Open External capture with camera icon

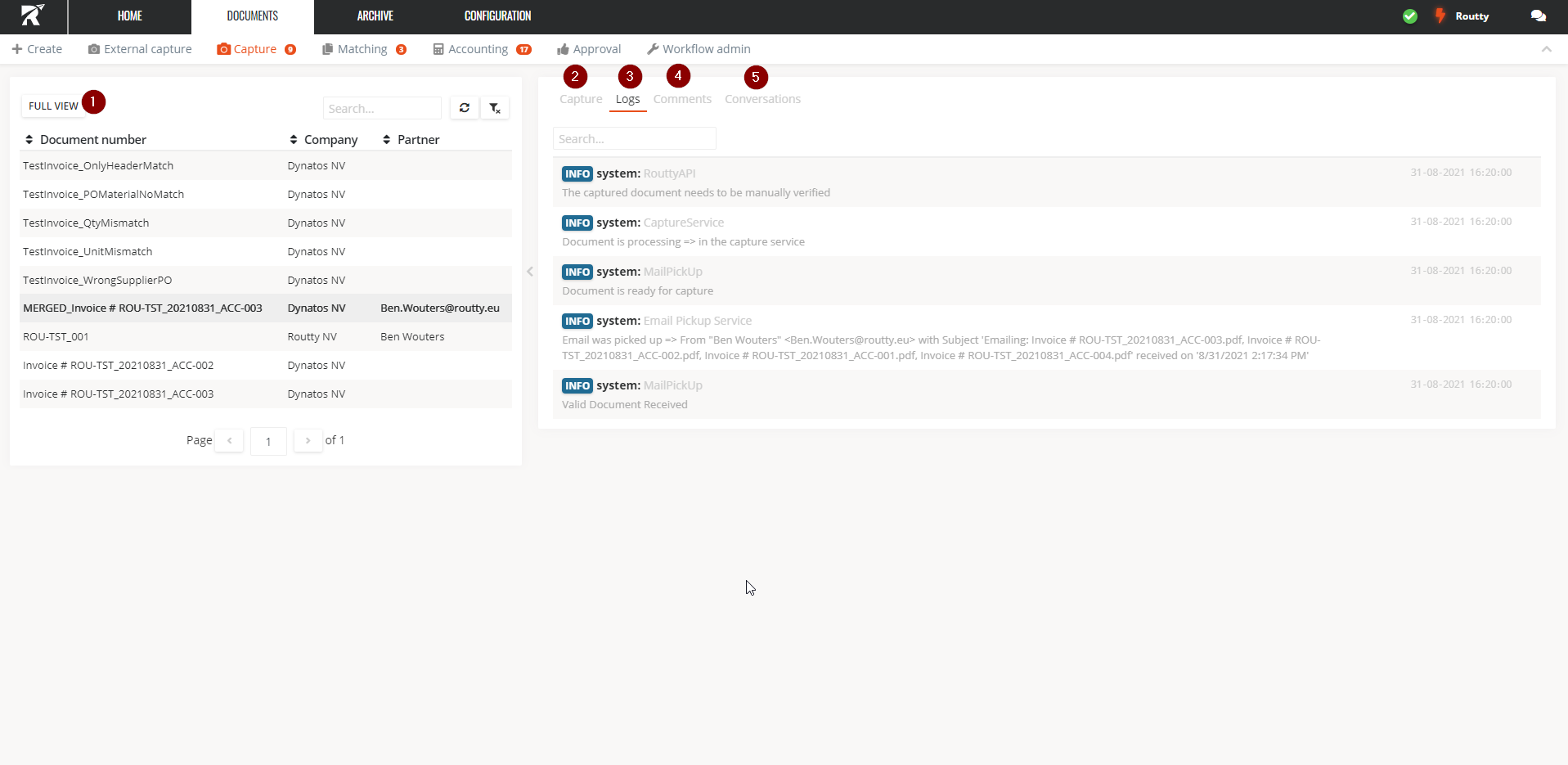pyautogui.click(x=140, y=49)
